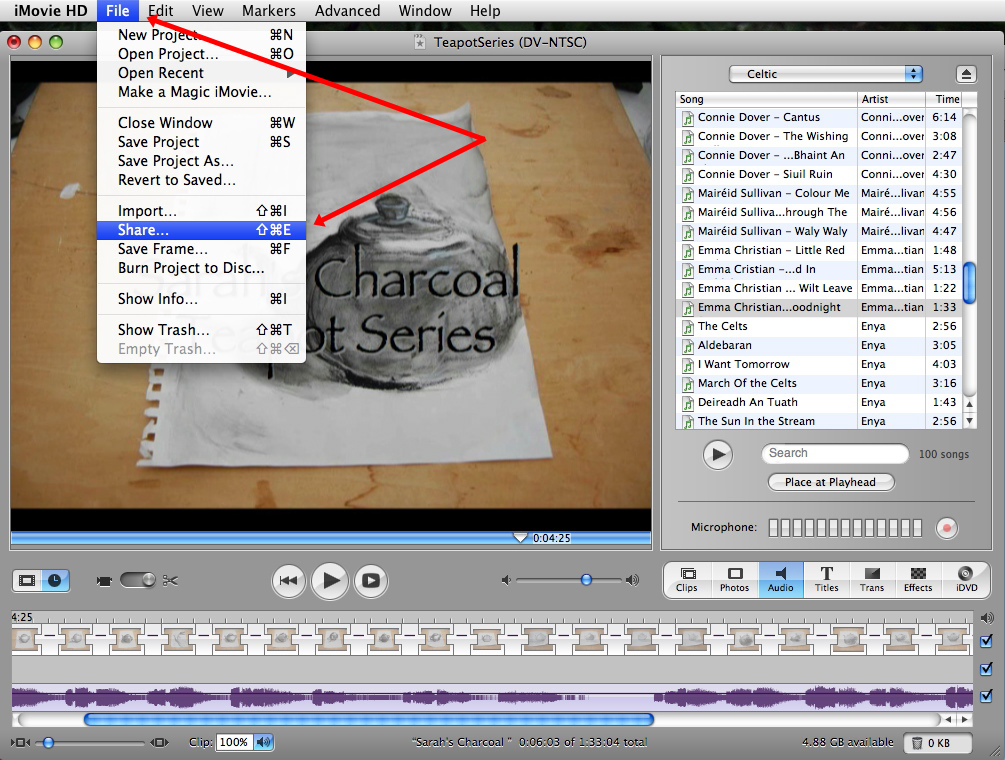The image size is (1005, 760).
Task: Click the Clip volume 100% field
Action: 233,742
